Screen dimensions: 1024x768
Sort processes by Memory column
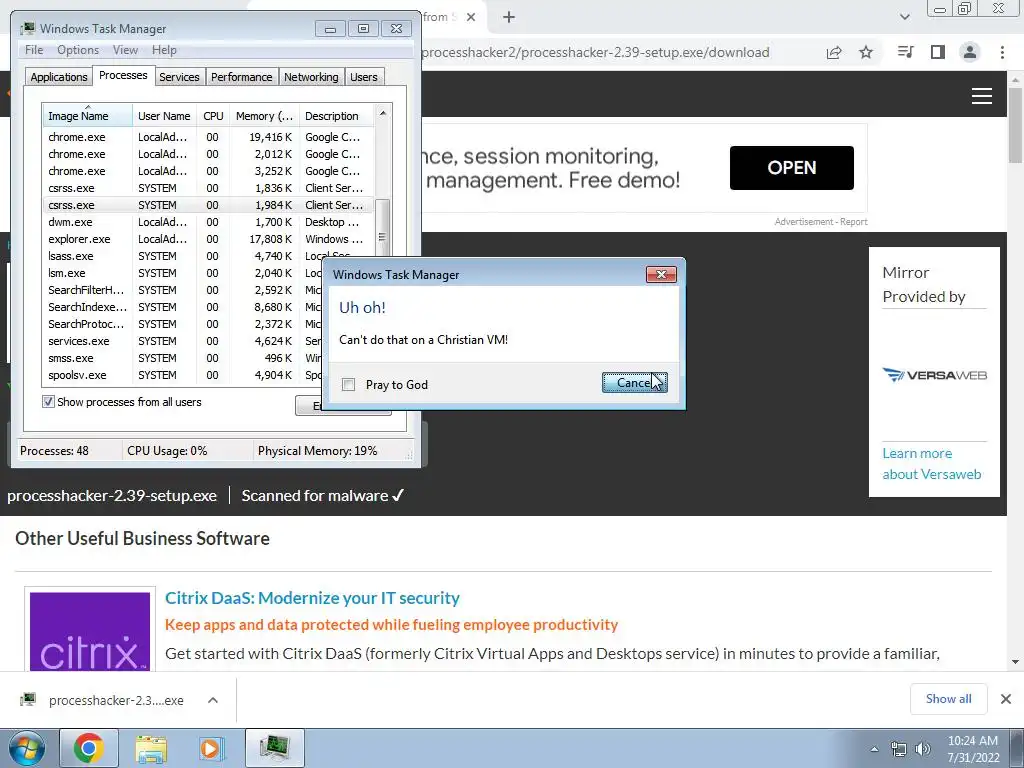click(x=264, y=116)
